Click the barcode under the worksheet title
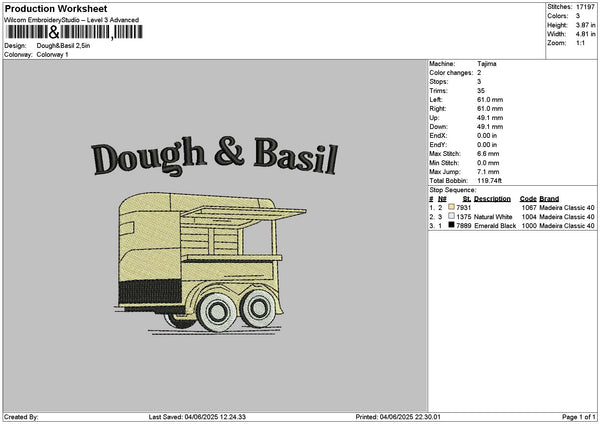This screenshot has width=600, height=424. (74, 33)
